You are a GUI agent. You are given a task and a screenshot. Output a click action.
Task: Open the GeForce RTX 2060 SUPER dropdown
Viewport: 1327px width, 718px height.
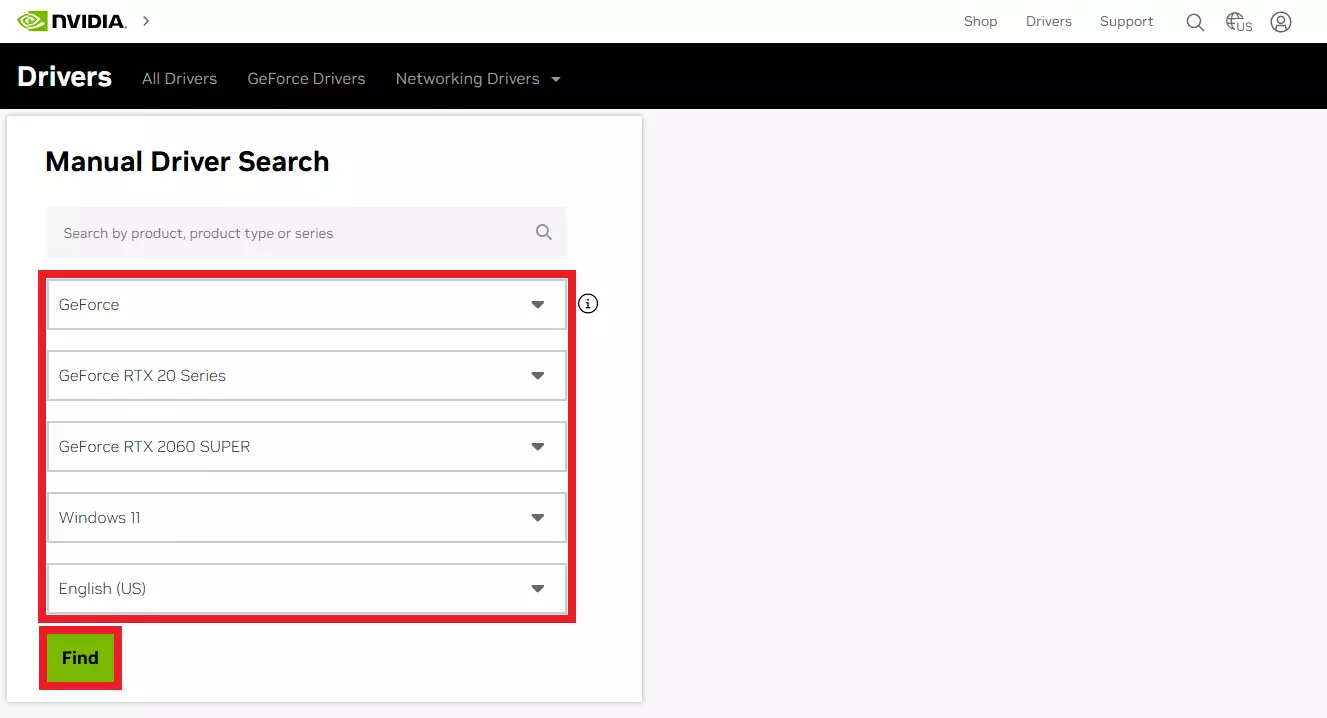tap(306, 446)
